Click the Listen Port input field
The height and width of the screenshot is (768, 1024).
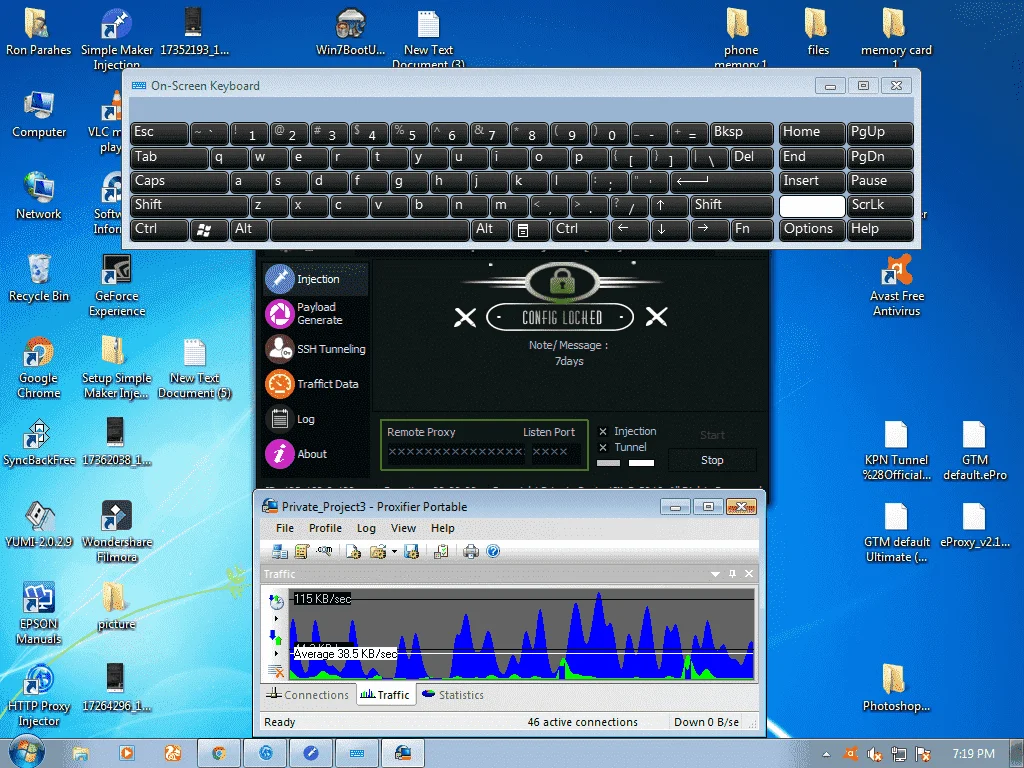pyautogui.click(x=556, y=452)
